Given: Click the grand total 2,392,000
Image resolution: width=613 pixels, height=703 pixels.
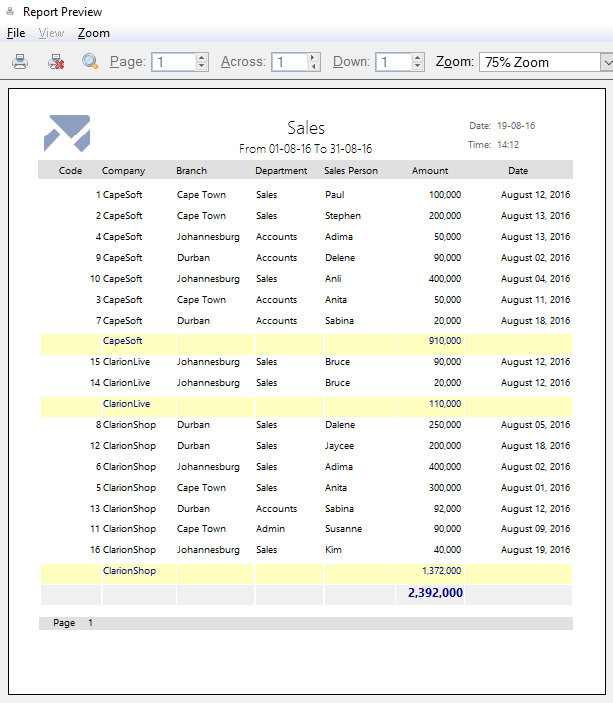Looking at the screenshot, I should [435, 593].
